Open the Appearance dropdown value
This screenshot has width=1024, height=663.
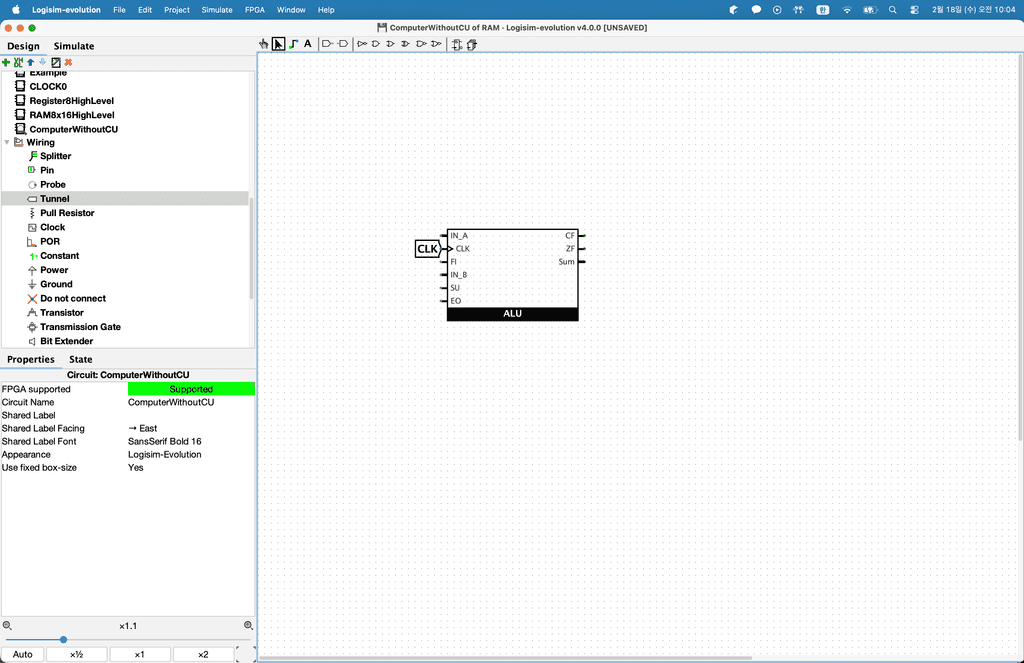pos(190,454)
